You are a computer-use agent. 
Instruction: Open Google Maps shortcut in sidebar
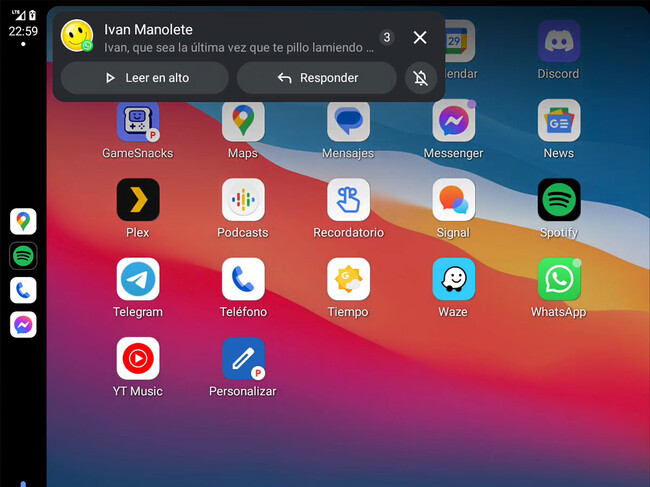[23, 221]
